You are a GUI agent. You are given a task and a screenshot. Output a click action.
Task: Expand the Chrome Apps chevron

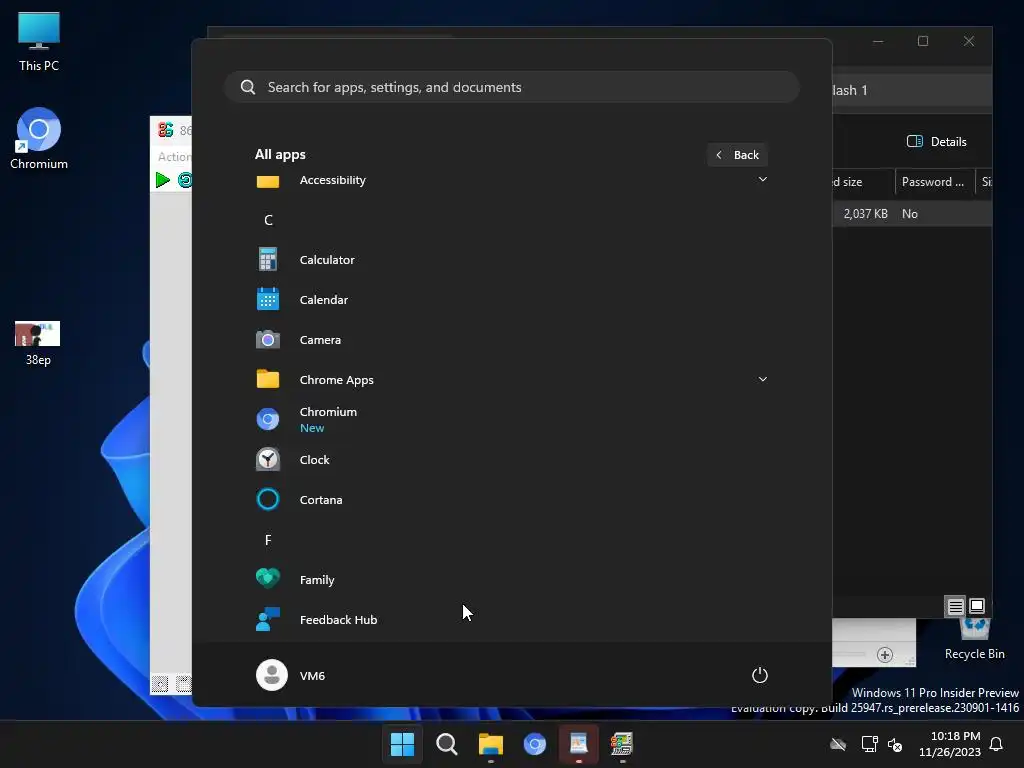(x=762, y=379)
